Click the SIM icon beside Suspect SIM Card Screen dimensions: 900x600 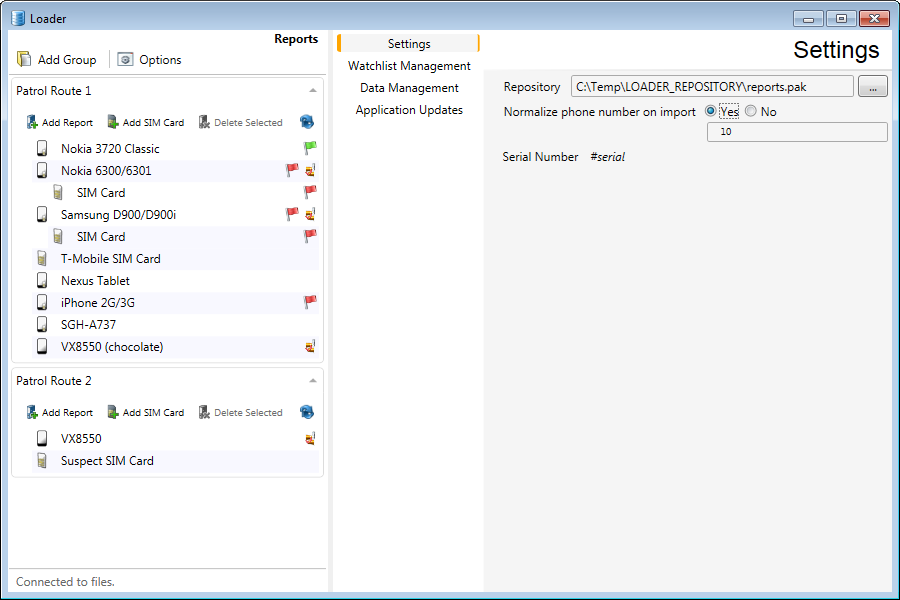pyautogui.click(x=42, y=460)
